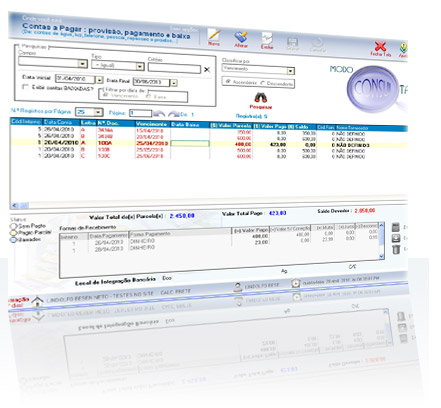Click the greyed Cancelar undo icon
The image size is (441, 408).
click(x=317, y=43)
